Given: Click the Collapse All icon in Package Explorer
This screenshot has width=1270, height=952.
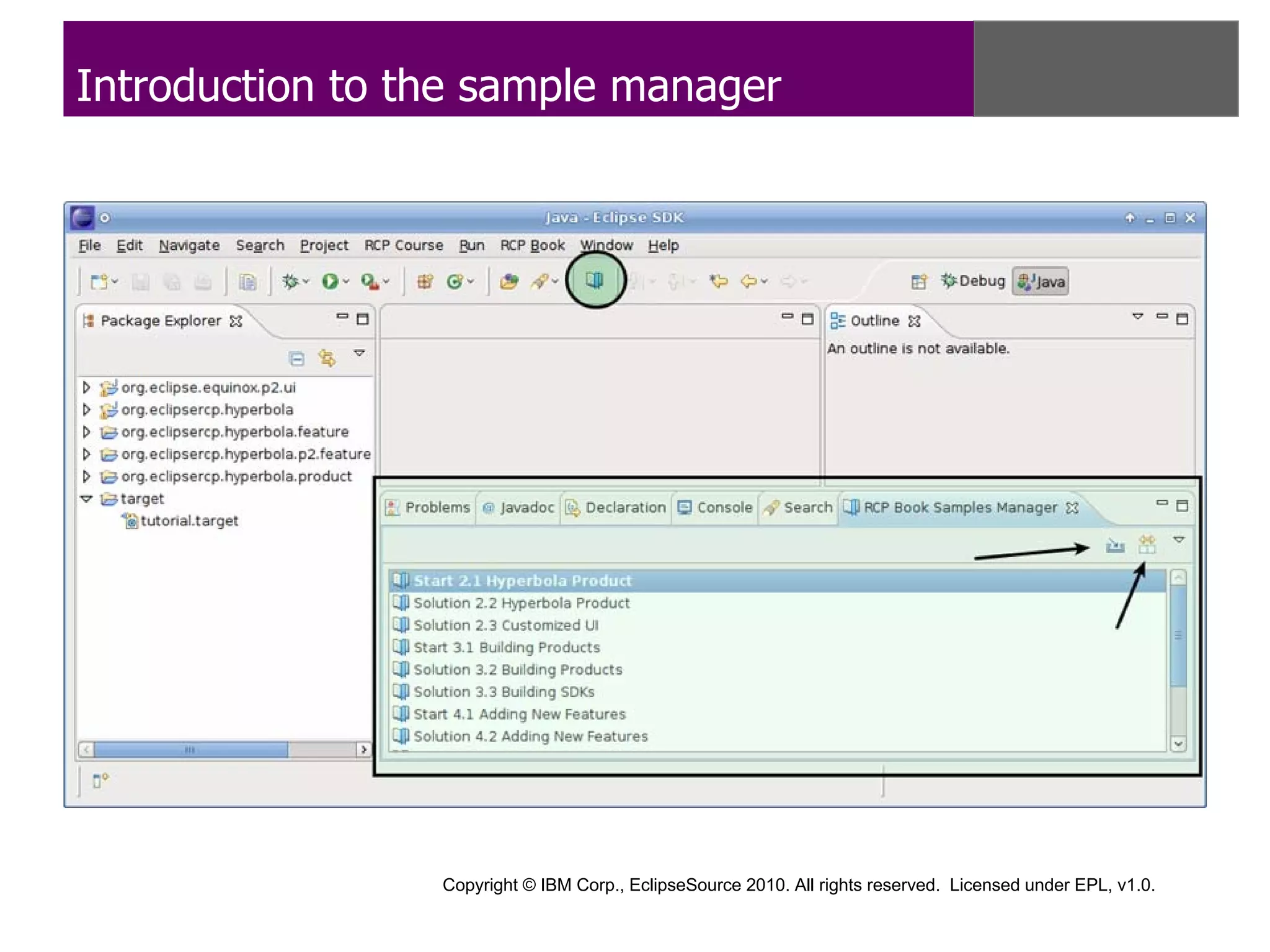Looking at the screenshot, I should pos(297,358).
